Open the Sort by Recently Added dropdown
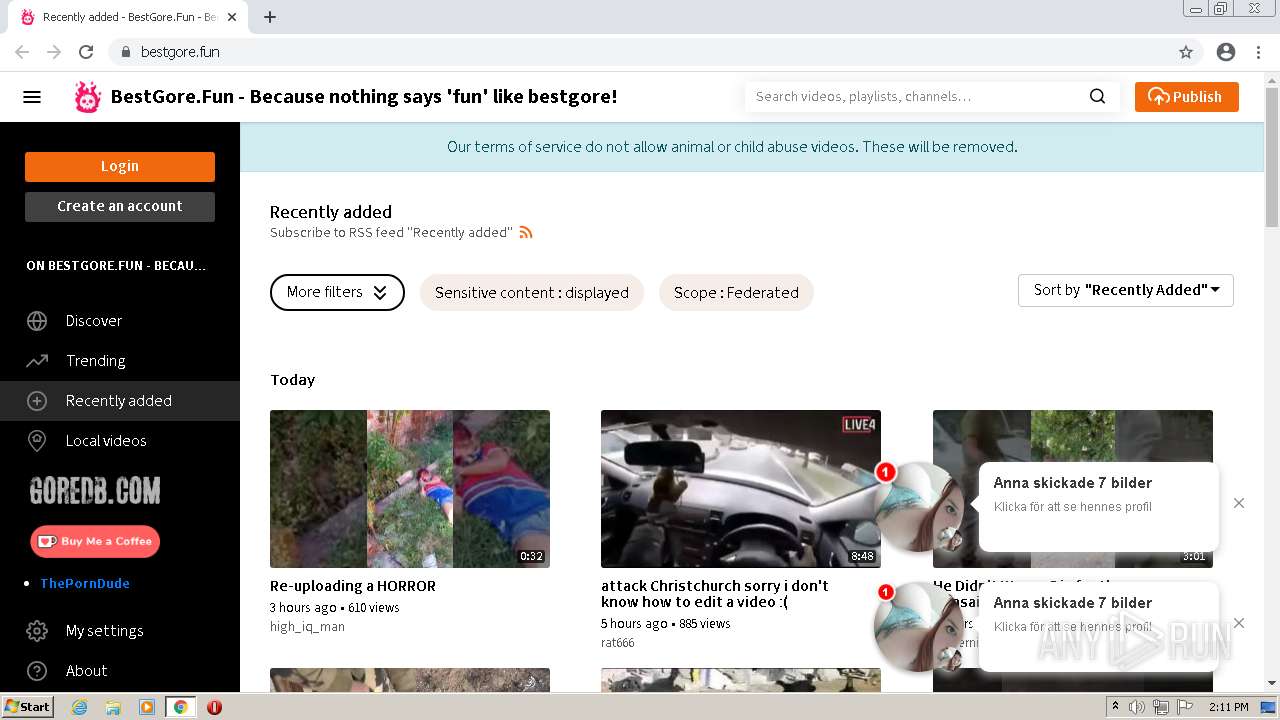 [1126, 290]
